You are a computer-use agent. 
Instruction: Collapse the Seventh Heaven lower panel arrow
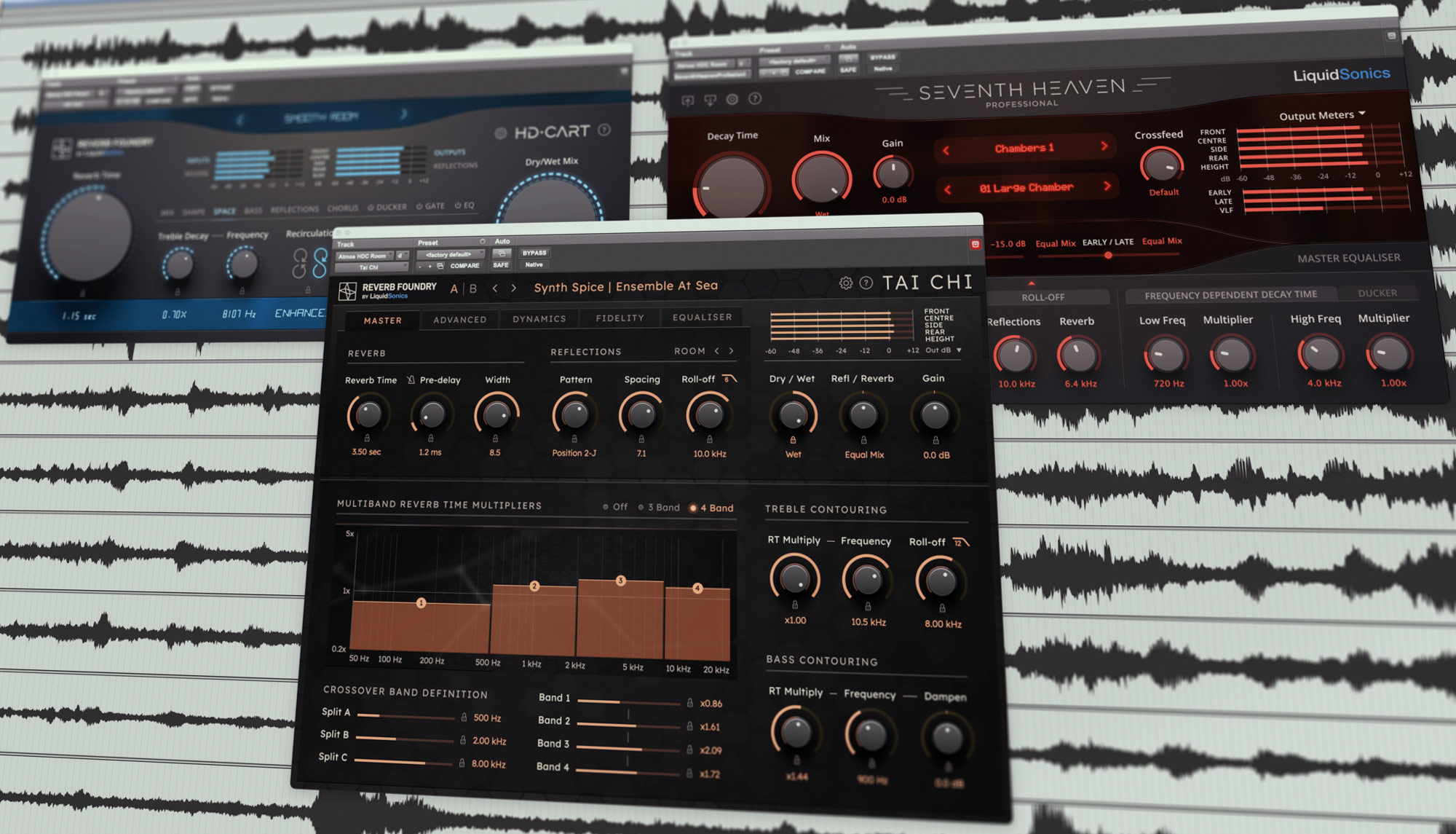[x=1031, y=283]
